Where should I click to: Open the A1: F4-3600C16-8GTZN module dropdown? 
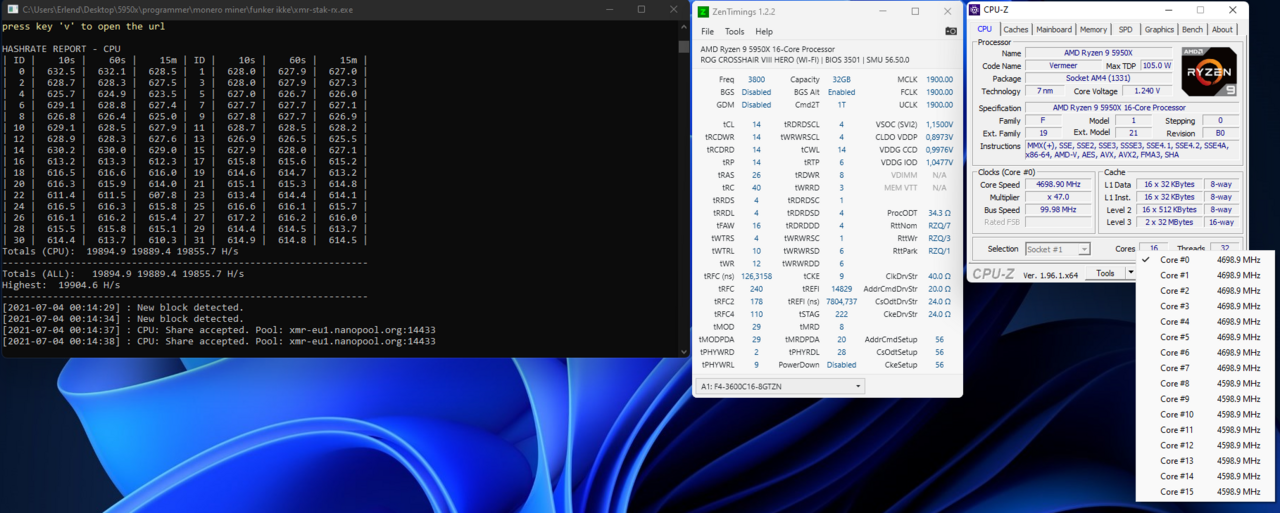tap(779, 386)
